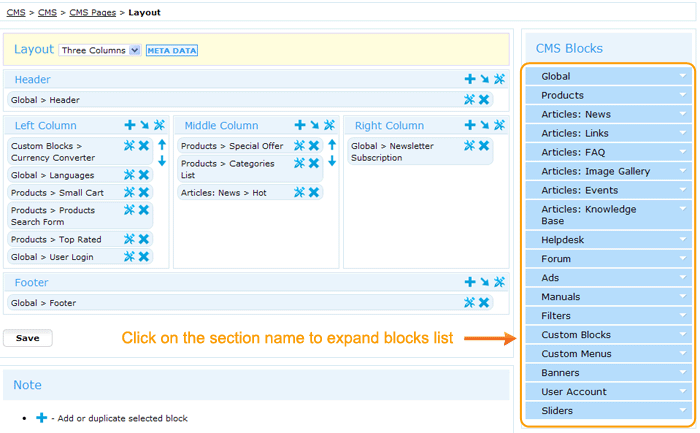700x433 pixels.
Task: Open the Layout Three Columns dropdown
Action: coord(100,50)
